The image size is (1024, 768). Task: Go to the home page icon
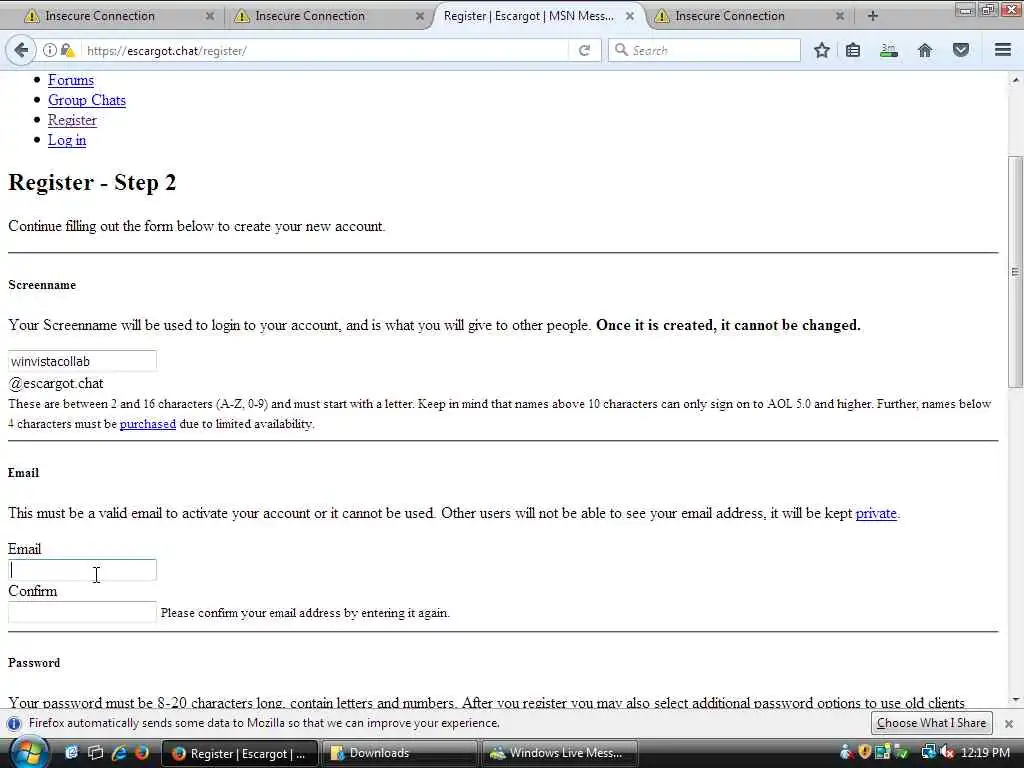tap(925, 50)
